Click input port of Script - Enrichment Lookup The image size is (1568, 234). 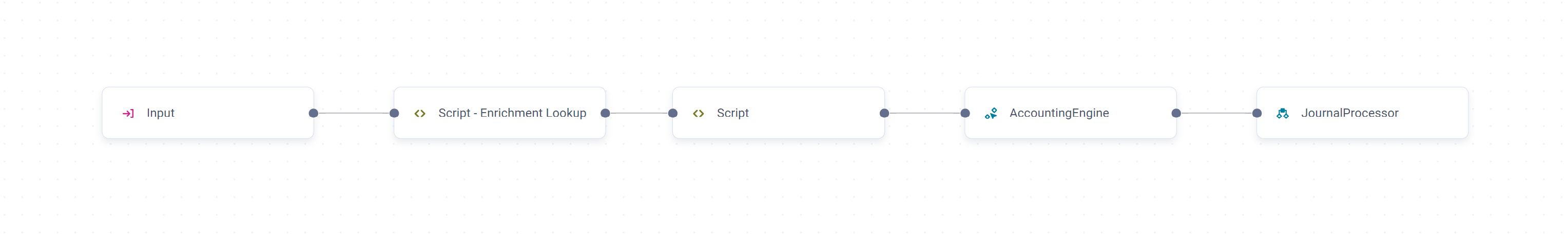click(394, 113)
